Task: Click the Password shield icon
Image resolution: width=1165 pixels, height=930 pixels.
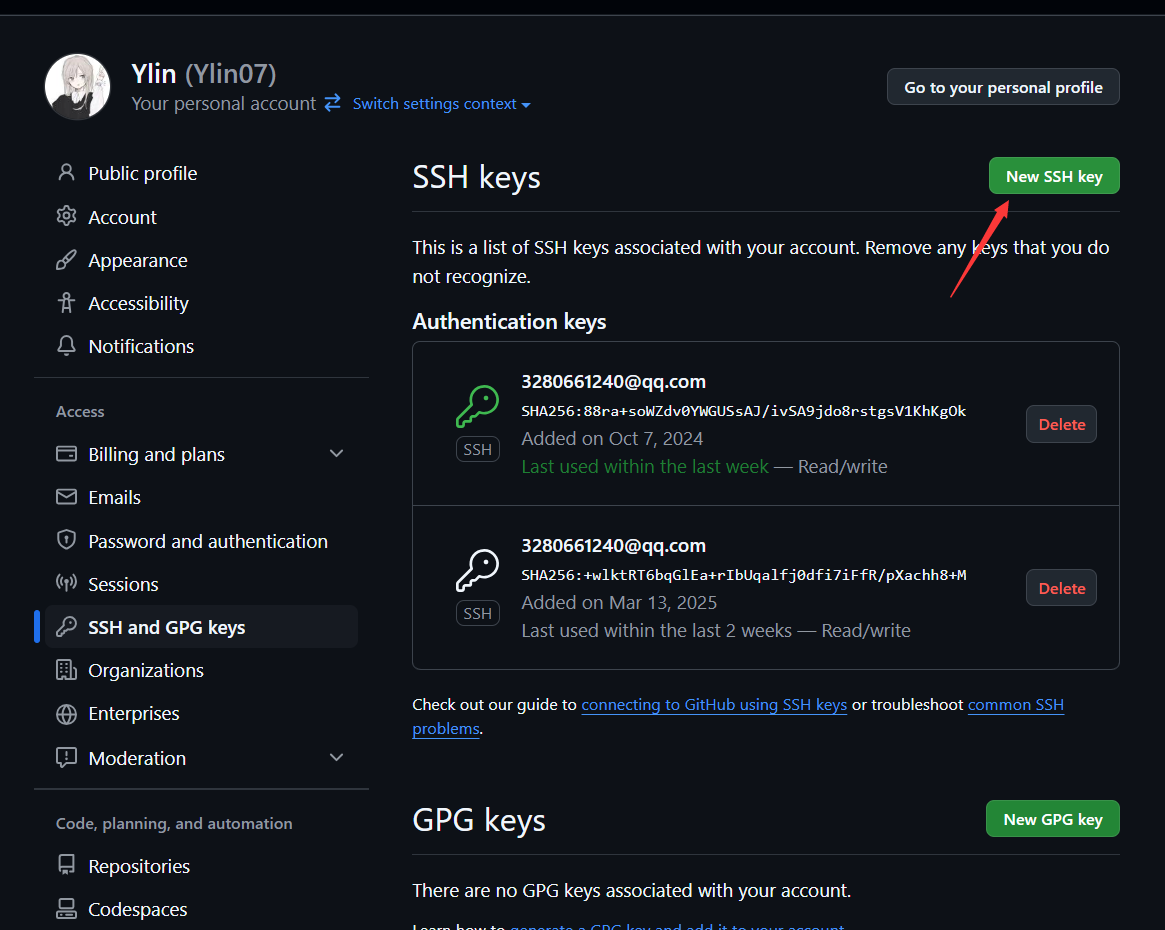Action: point(66,539)
